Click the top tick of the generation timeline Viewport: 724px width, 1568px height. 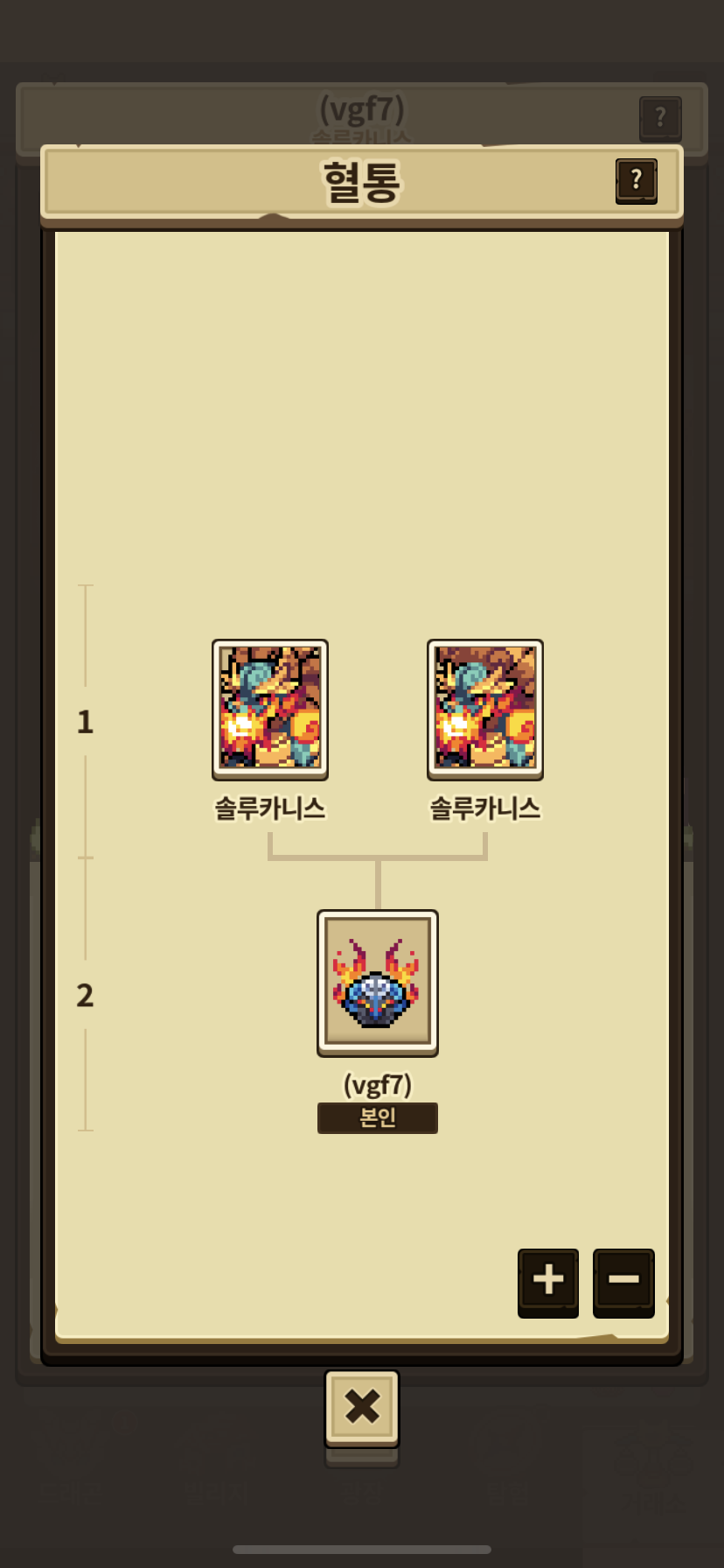(85, 585)
